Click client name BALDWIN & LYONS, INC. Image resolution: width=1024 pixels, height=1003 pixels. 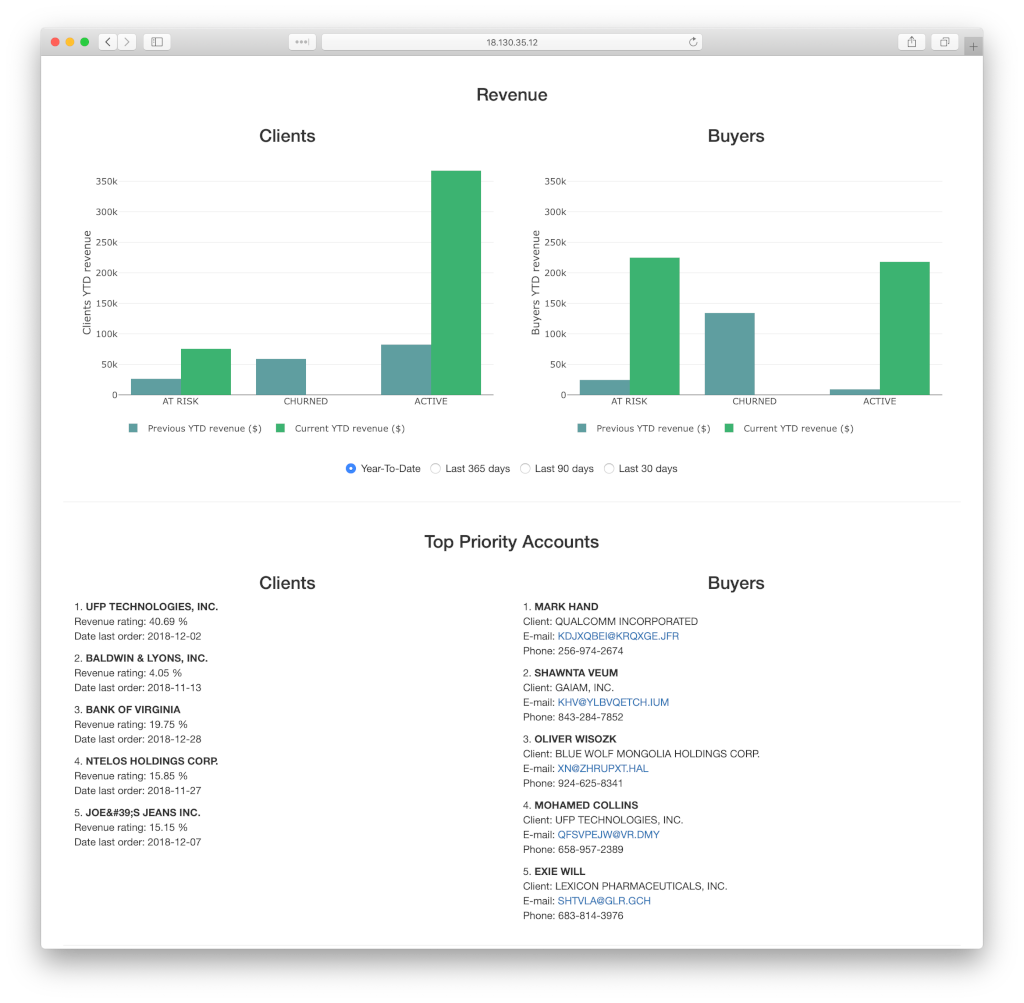(x=146, y=658)
